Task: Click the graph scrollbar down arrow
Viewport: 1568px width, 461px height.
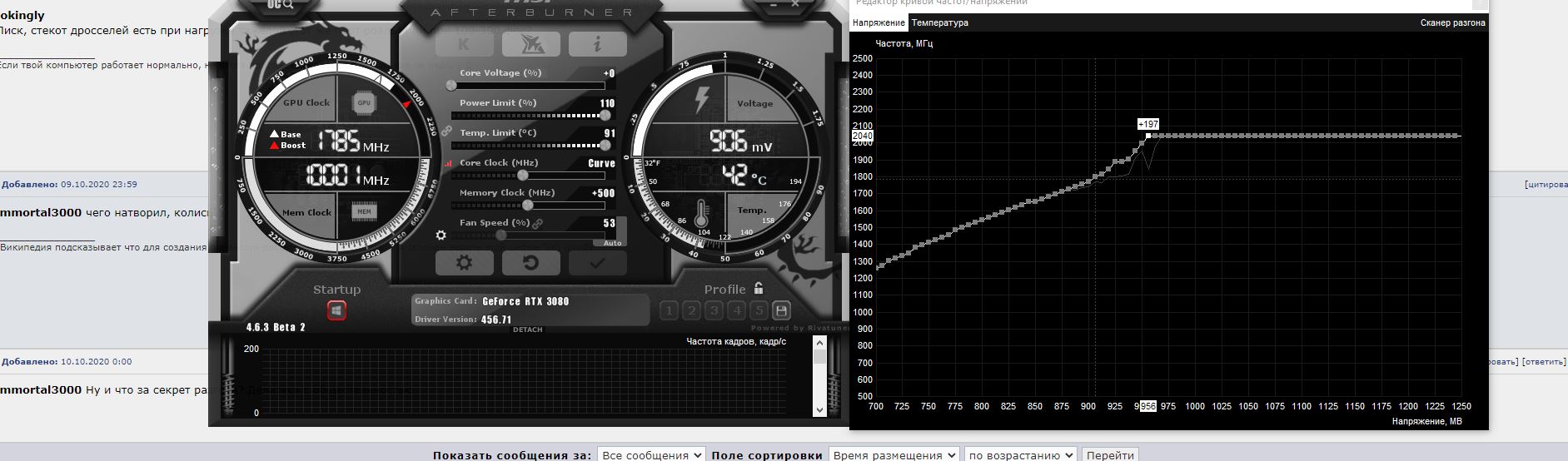Action: pyautogui.click(x=819, y=409)
